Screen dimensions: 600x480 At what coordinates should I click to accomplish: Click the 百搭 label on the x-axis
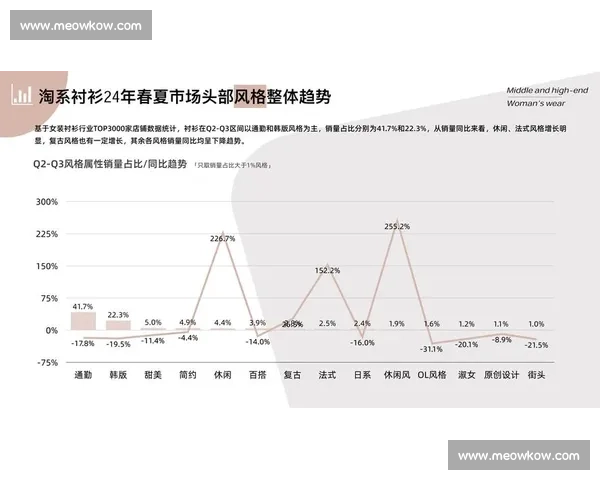(257, 373)
